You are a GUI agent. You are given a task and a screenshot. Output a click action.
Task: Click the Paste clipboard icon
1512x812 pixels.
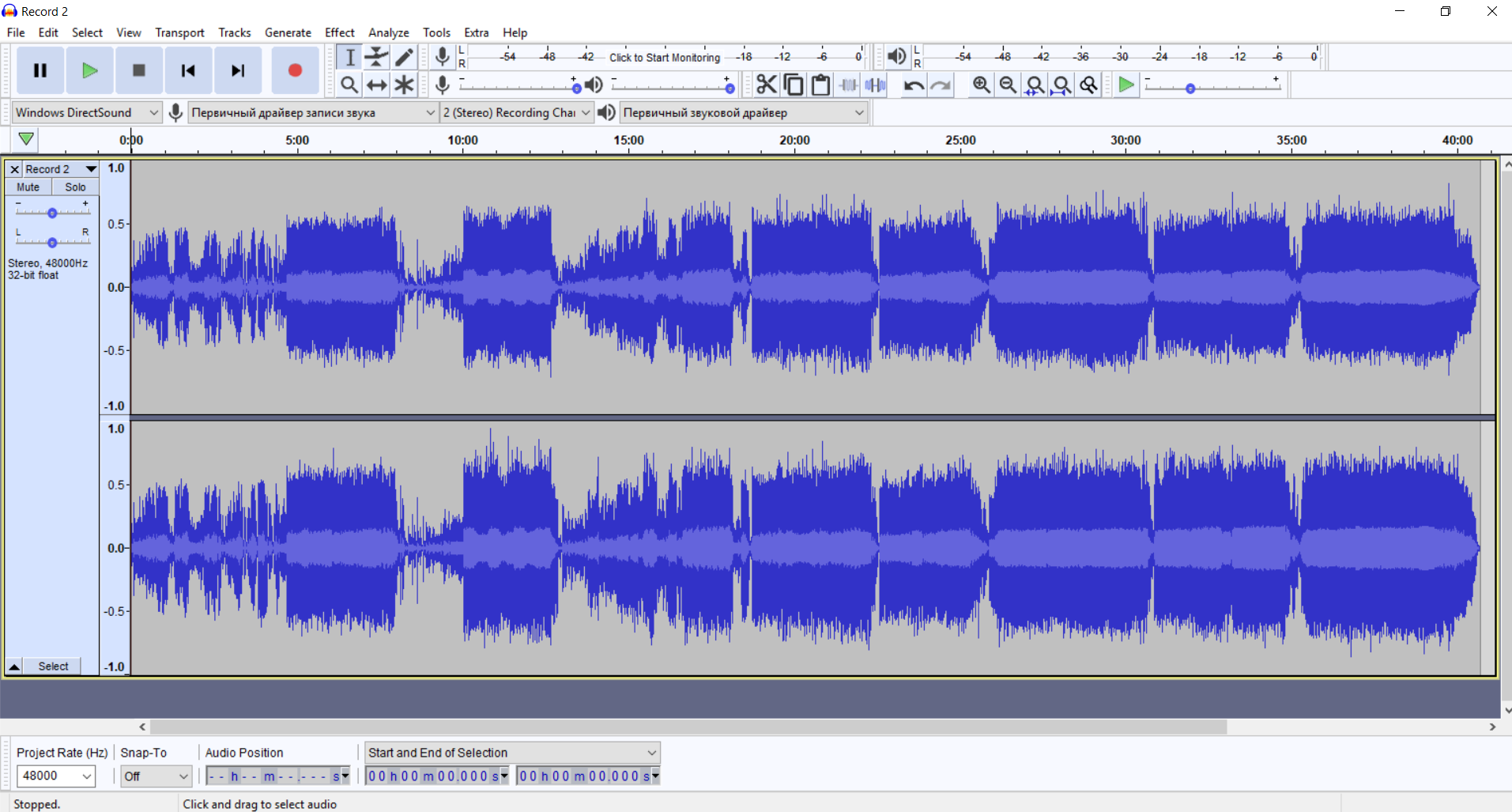pos(820,85)
